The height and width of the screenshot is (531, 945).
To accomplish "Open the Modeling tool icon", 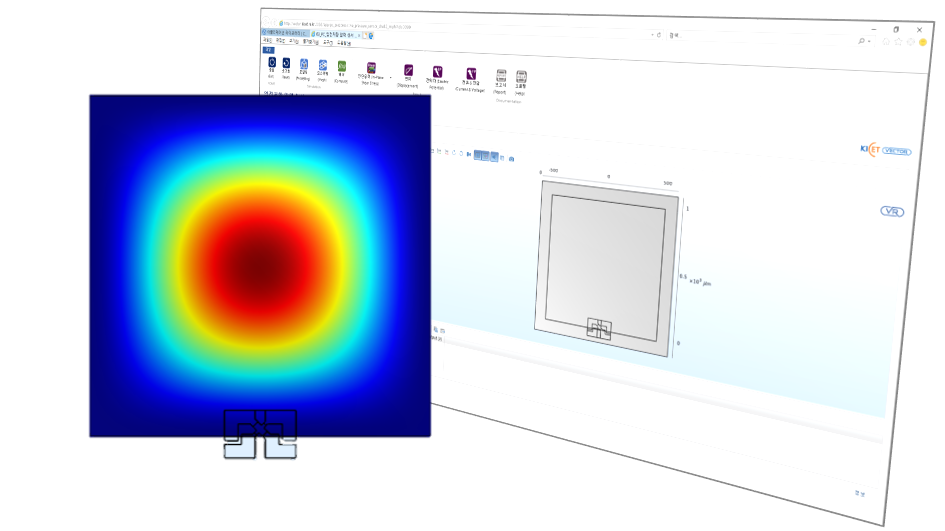I will click(303, 65).
